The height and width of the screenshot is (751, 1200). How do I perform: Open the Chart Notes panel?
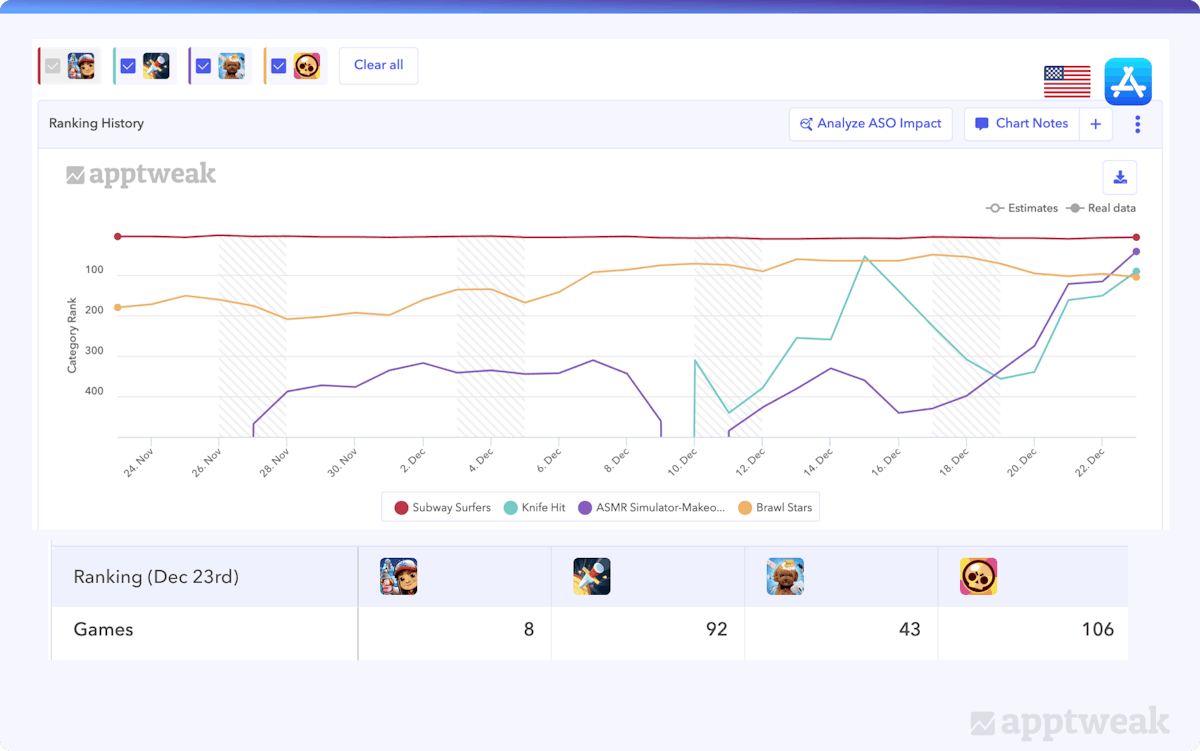1022,124
